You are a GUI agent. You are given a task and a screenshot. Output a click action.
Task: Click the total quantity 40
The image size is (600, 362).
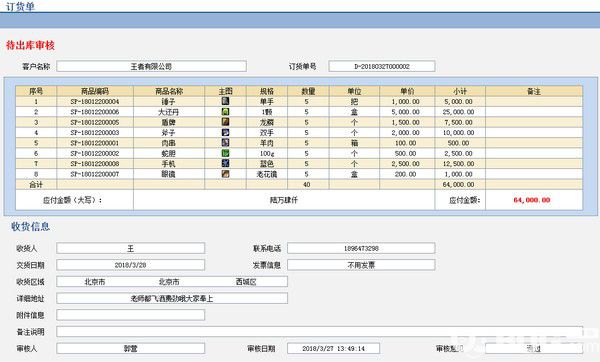pos(307,184)
